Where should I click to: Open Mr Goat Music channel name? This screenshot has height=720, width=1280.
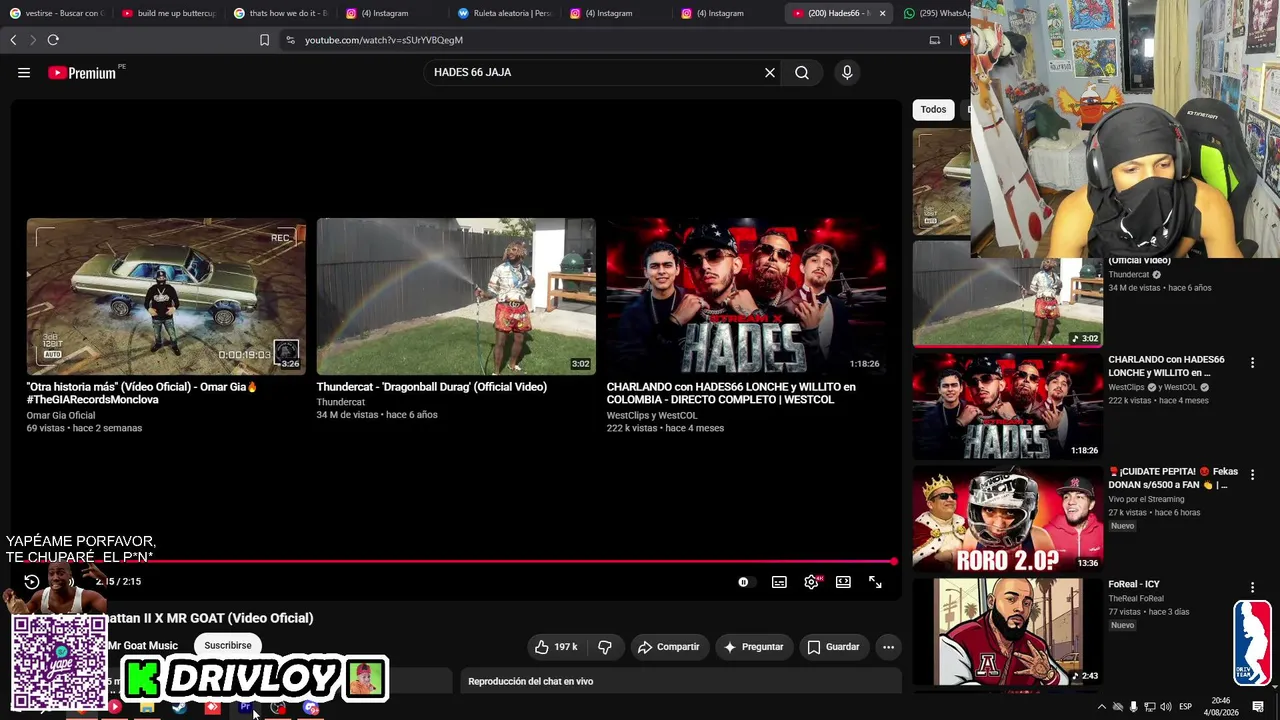[143, 646]
